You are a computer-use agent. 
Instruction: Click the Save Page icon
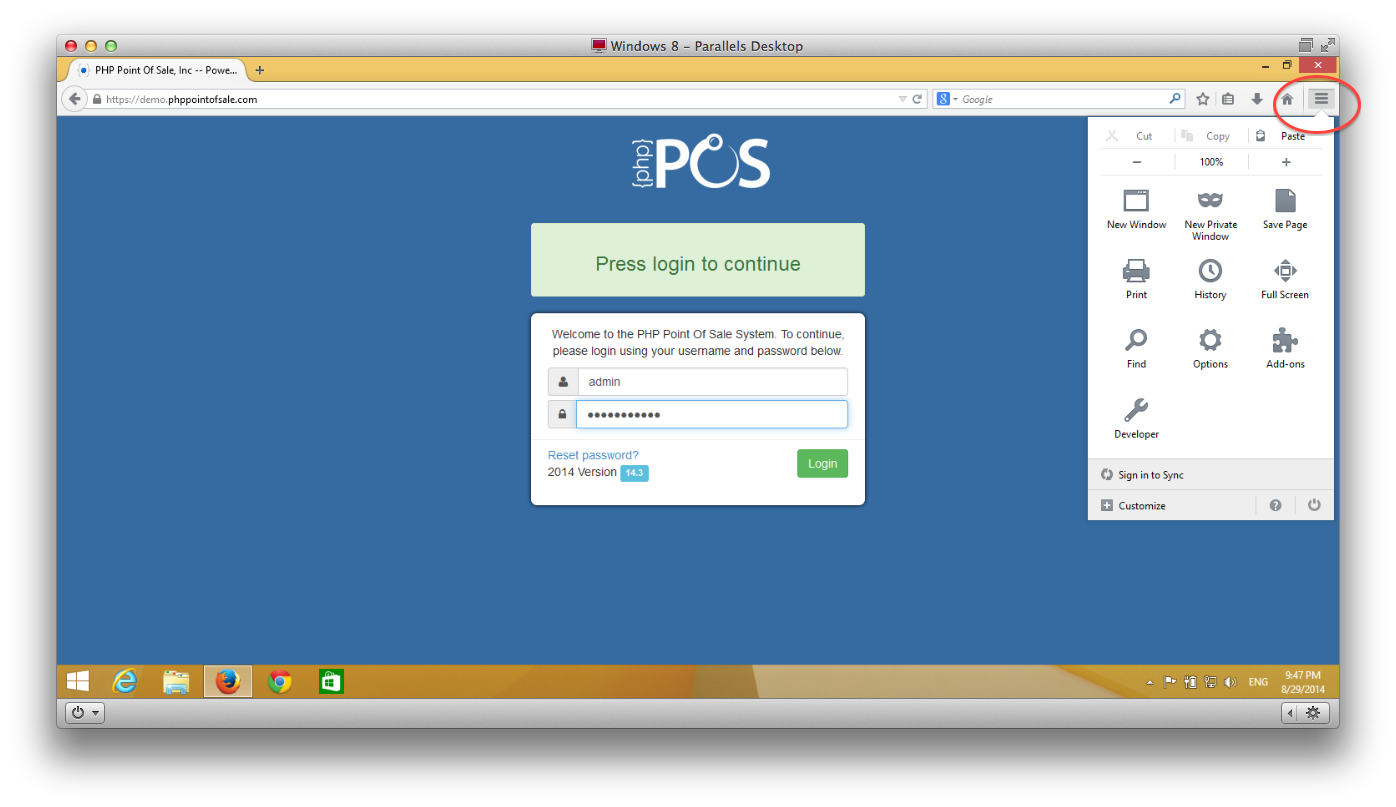point(1285,201)
